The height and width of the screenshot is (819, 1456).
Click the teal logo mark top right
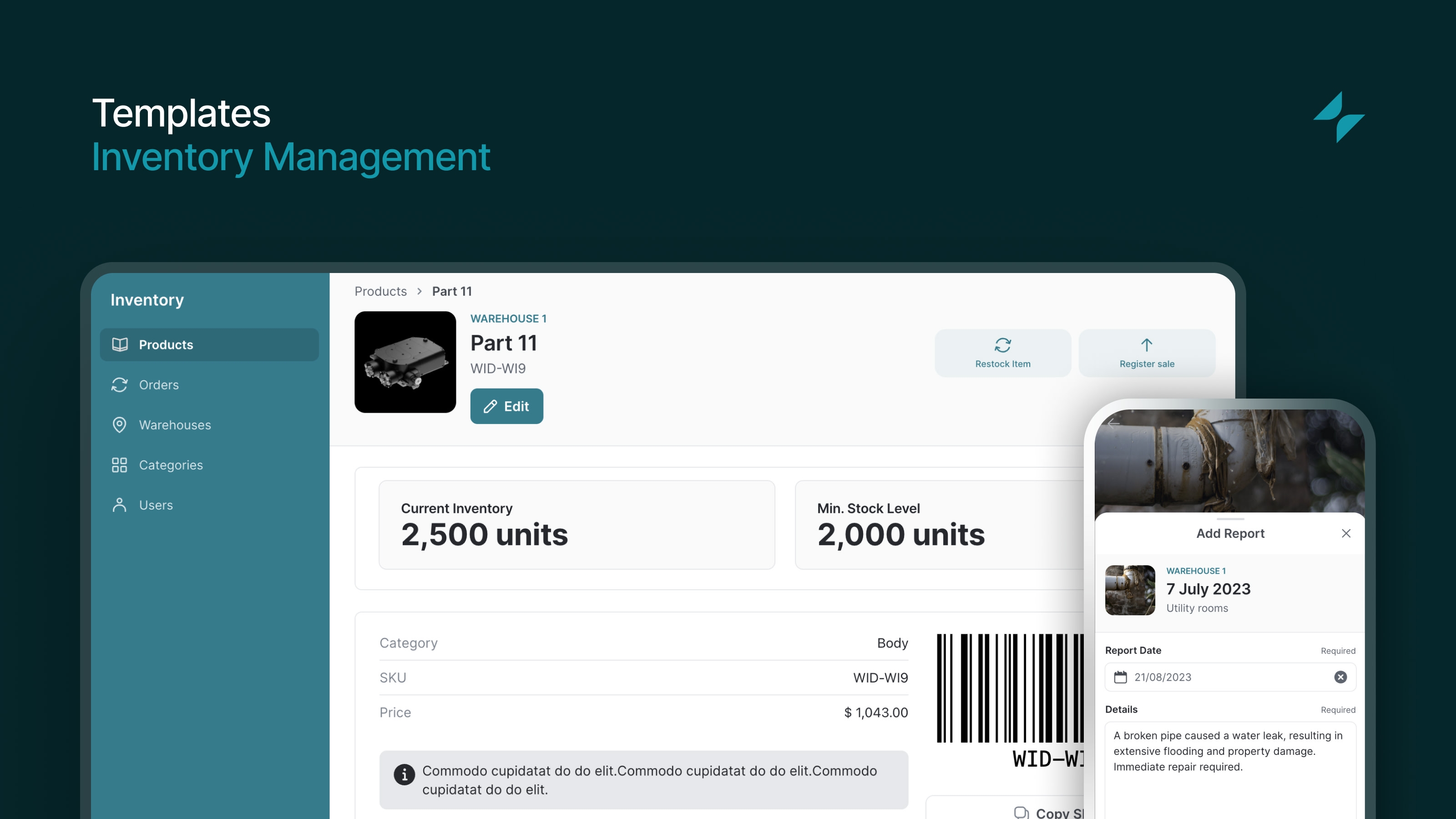pyautogui.click(x=1339, y=117)
